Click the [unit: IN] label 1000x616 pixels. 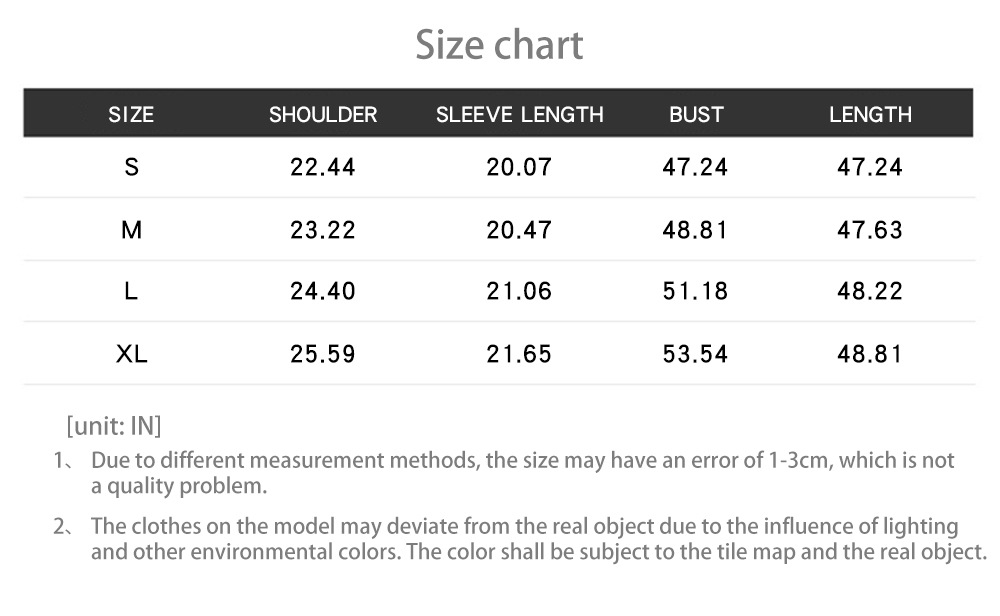113,427
